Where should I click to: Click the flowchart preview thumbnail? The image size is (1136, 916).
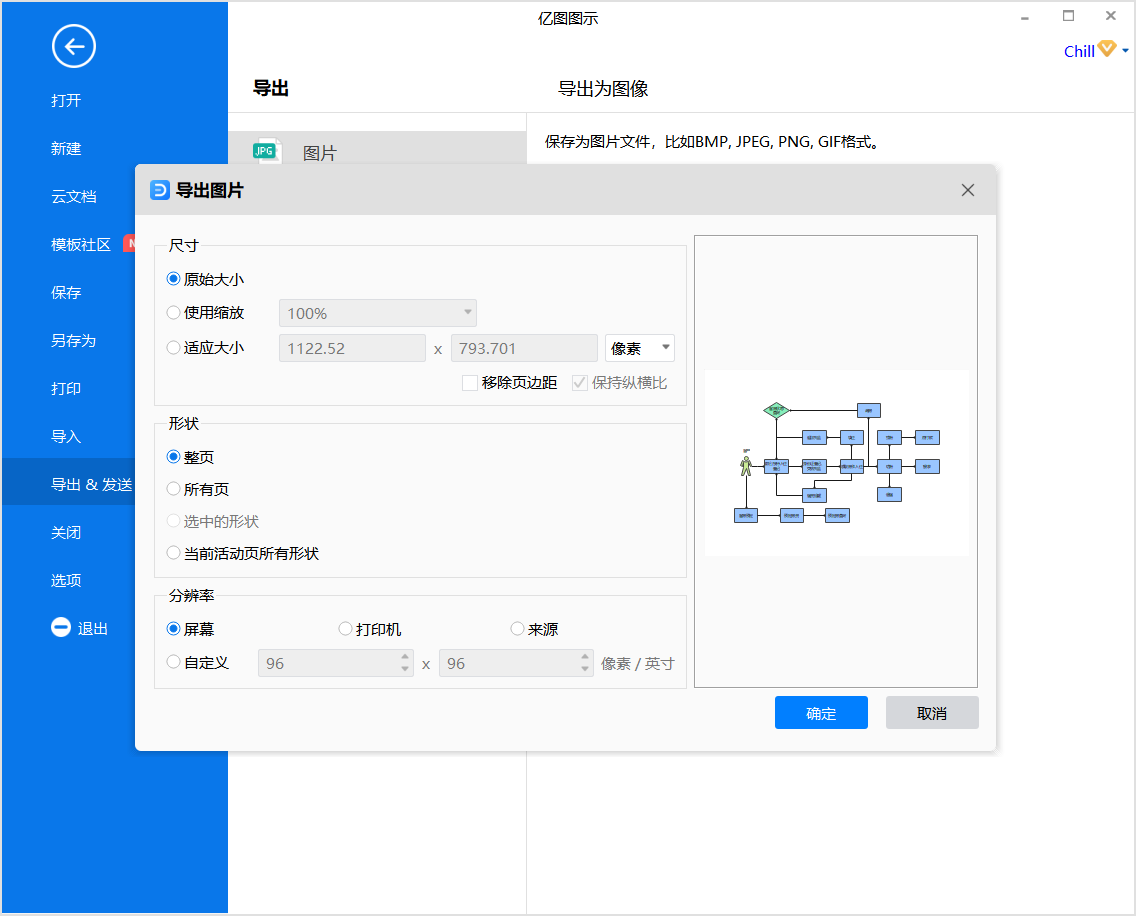pyautogui.click(x=836, y=462)
